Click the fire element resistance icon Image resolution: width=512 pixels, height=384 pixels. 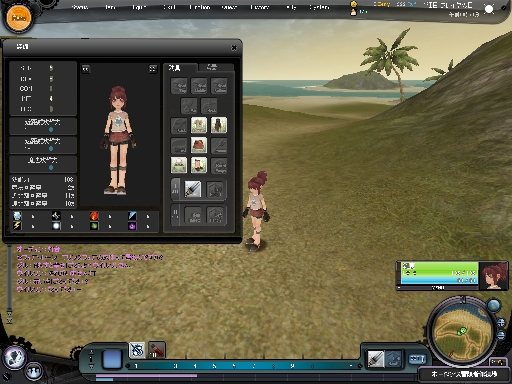tap(94, 216)
